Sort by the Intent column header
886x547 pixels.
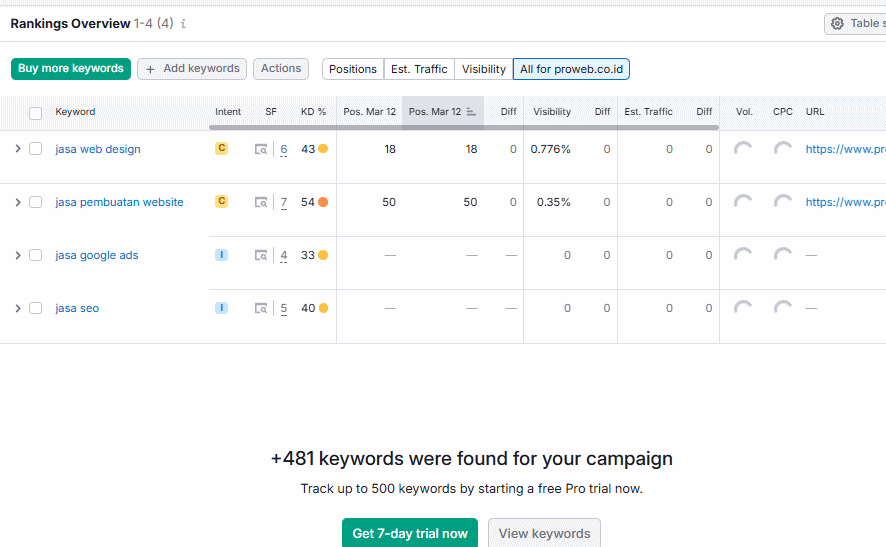point(228,112)
